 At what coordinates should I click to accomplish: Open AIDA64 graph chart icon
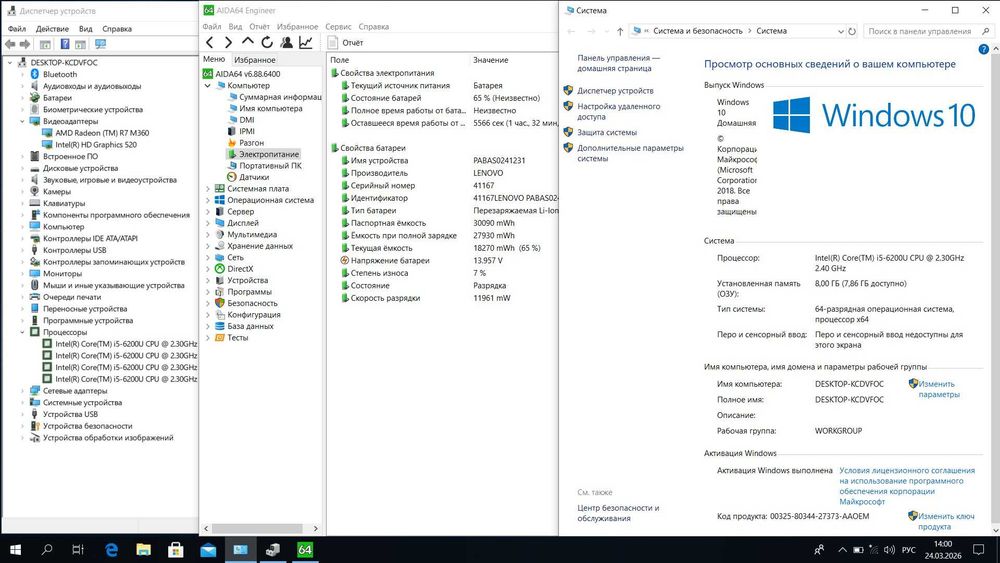(x=306, y=43)
